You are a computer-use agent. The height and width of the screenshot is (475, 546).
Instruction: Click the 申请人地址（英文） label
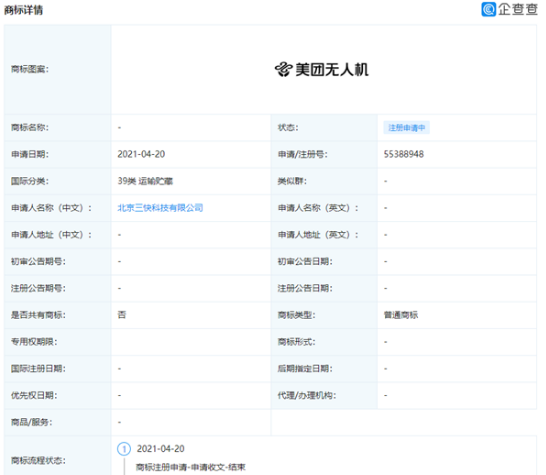tap(318, 235)
